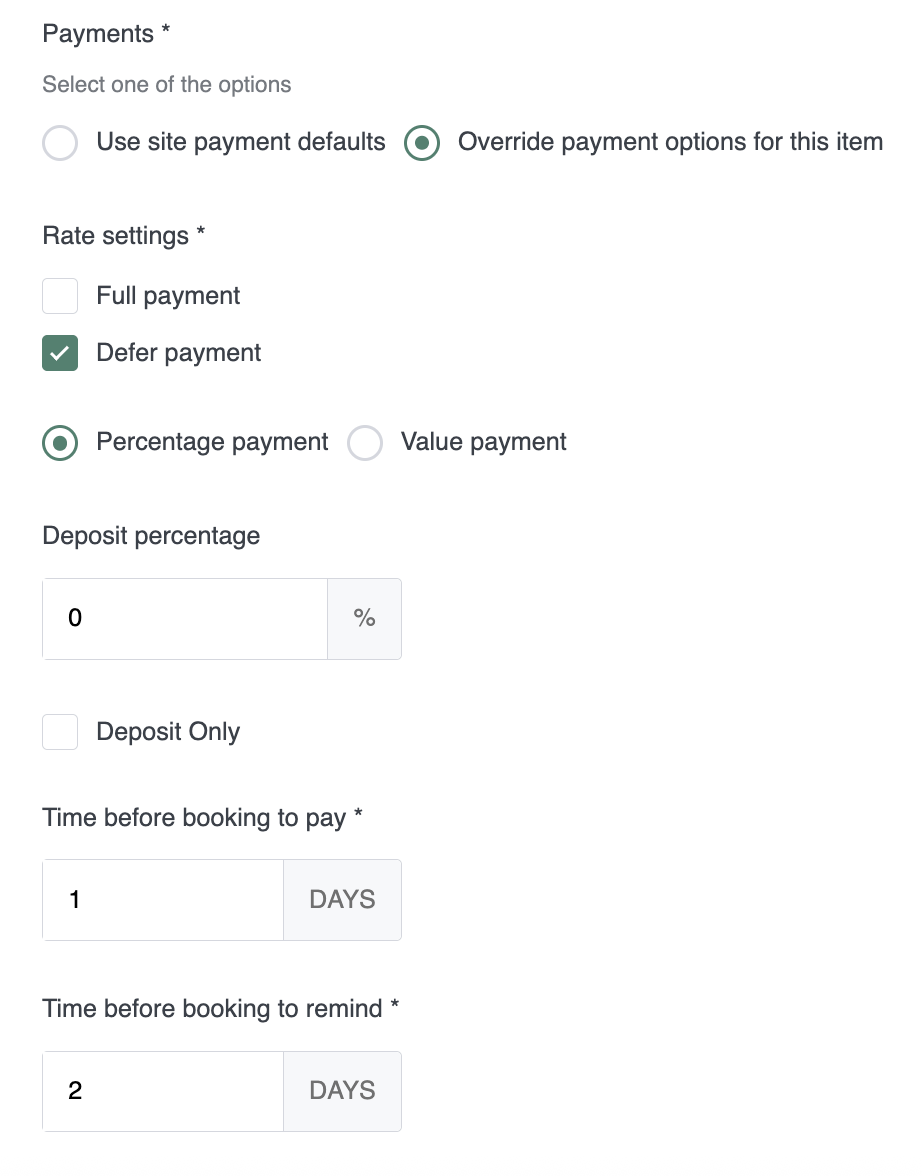
Task: Click the Deposit percentage input field
Action: [185, 619]
